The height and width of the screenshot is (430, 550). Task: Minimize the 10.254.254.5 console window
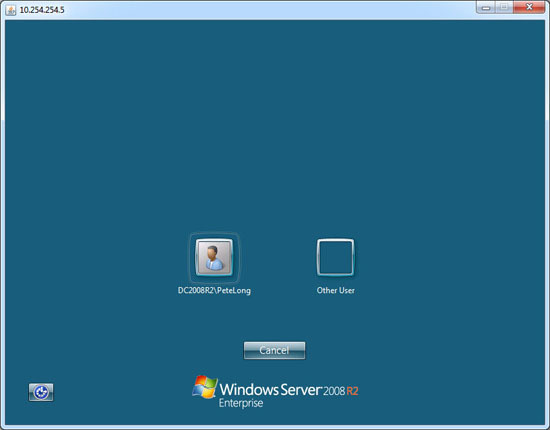[486, 7]
